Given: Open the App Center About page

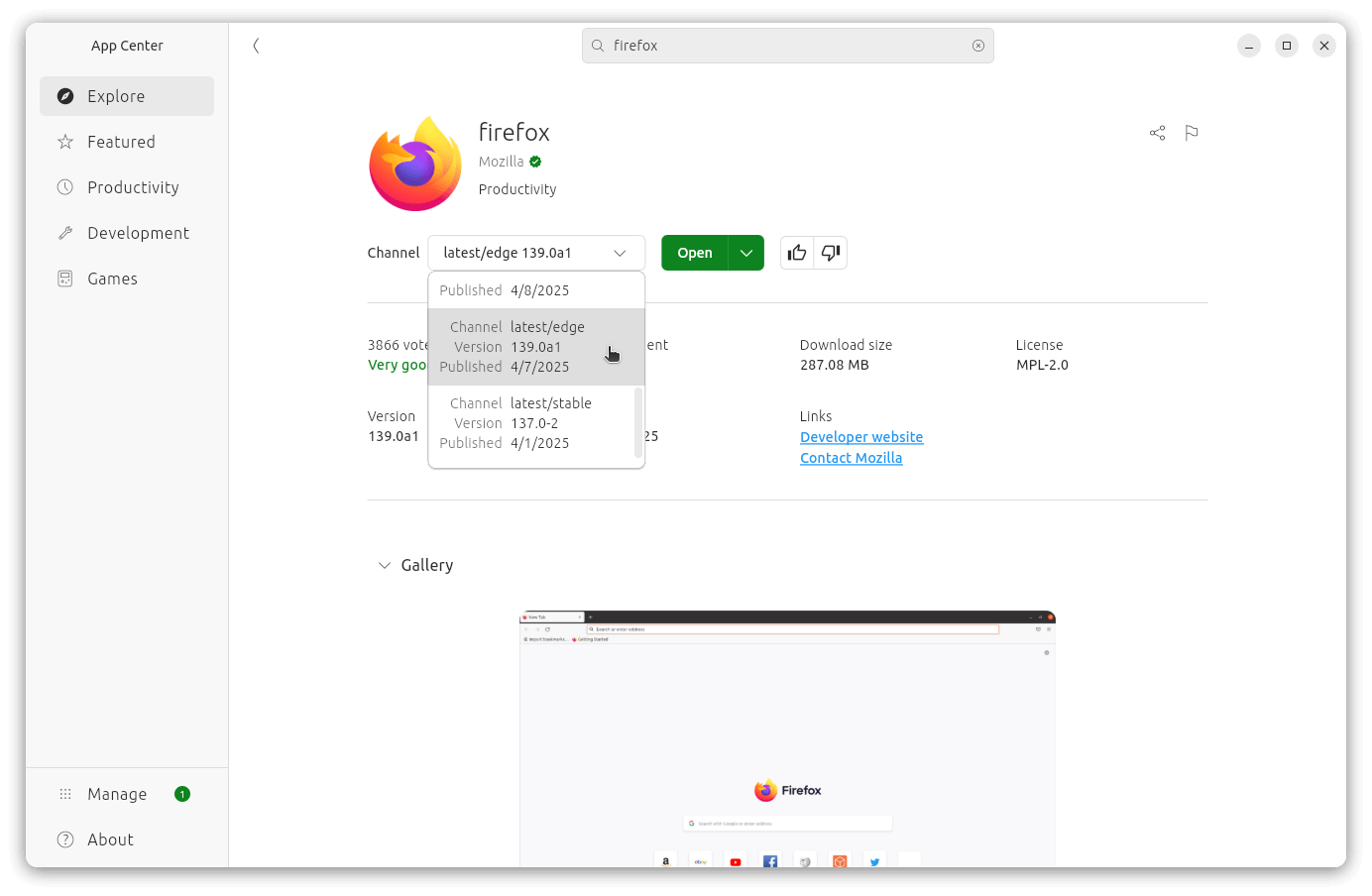Looking at the screenshot, I should click(108, 840).
